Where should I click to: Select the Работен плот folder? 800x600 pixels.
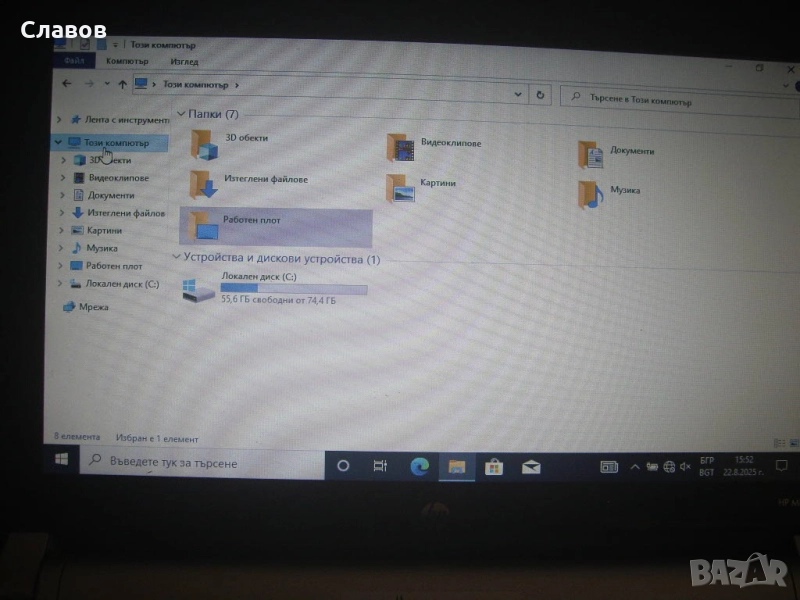point(206,226)
